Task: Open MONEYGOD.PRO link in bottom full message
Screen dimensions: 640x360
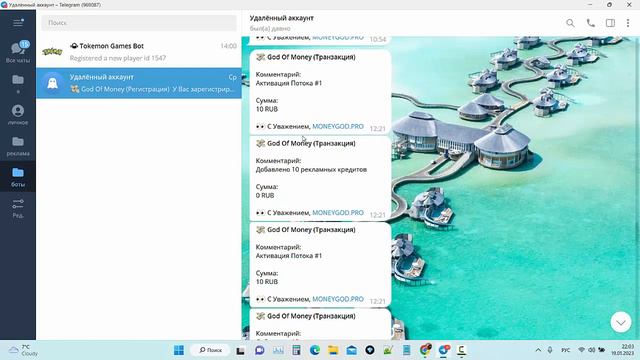Action: pyautogui.click(x=338, y=299)
